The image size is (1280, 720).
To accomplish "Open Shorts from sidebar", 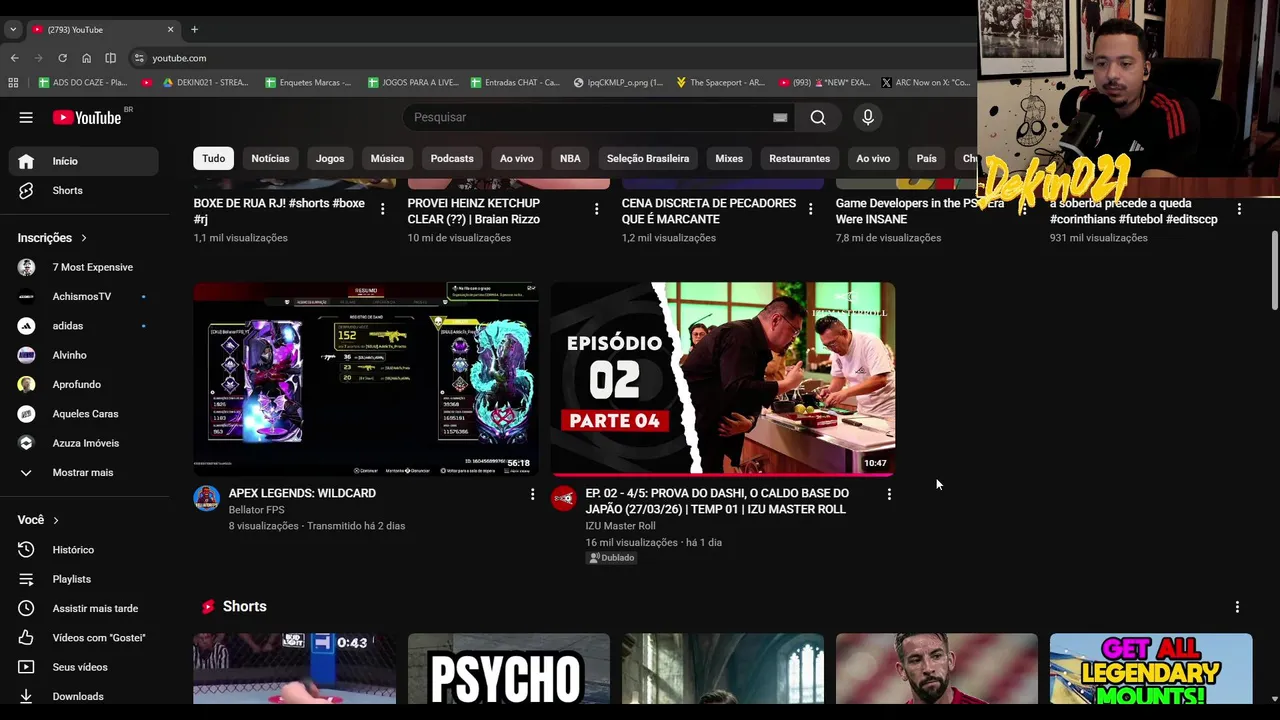I will tap(84, 190).
